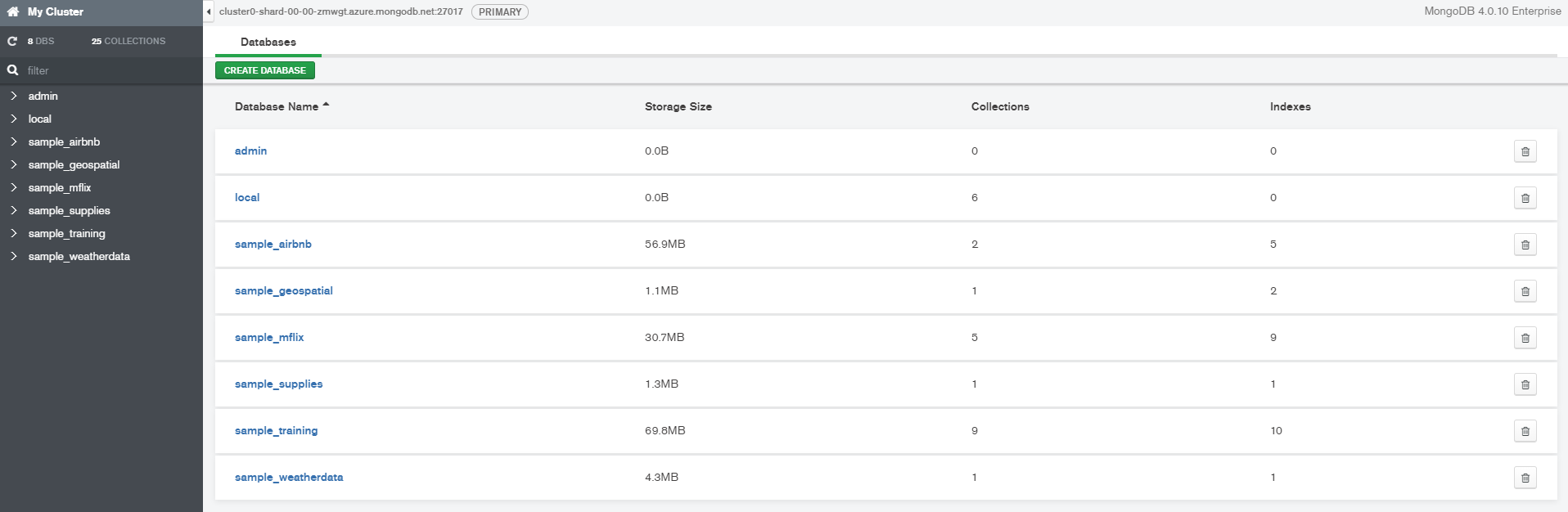Screen dimensions: 1568x512
Task: Expand the sample_supplies sidebar chevron
Action: [14, 210]
